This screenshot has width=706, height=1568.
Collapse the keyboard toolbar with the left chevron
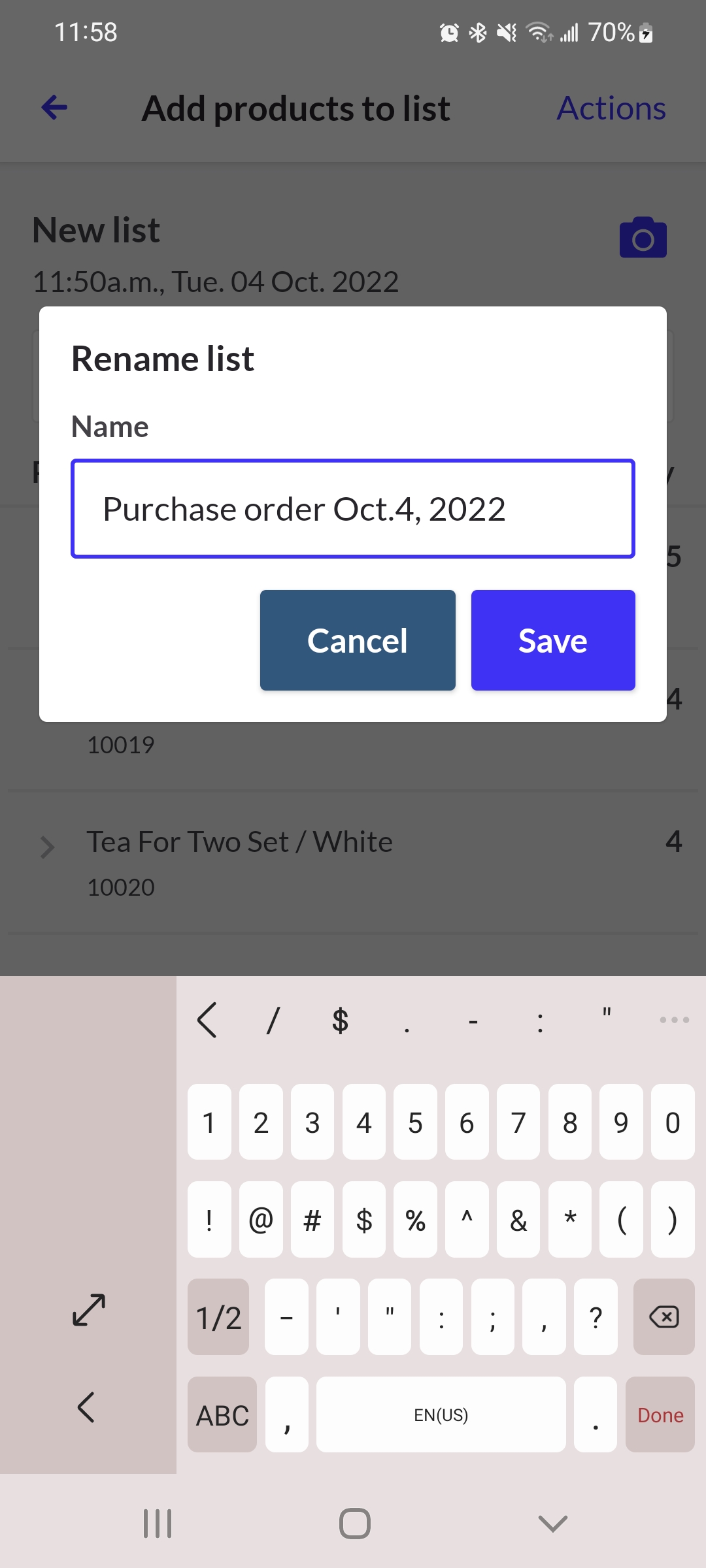pyautogui.click(x=207, y=1020)
